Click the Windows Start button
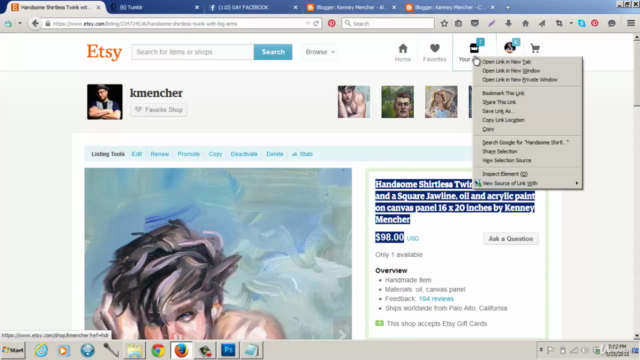The image size is (640, 360). [x=13, y=350]
